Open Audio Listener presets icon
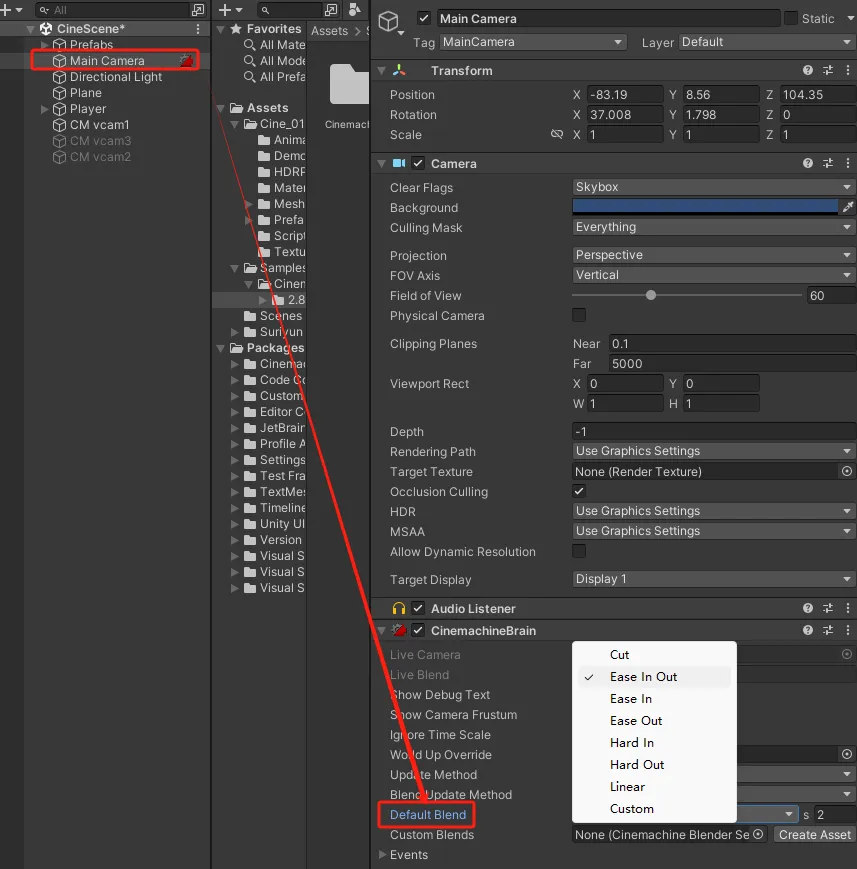Image resolution: width=857 pixels, height=869 pixels. [x=828, y=609]
